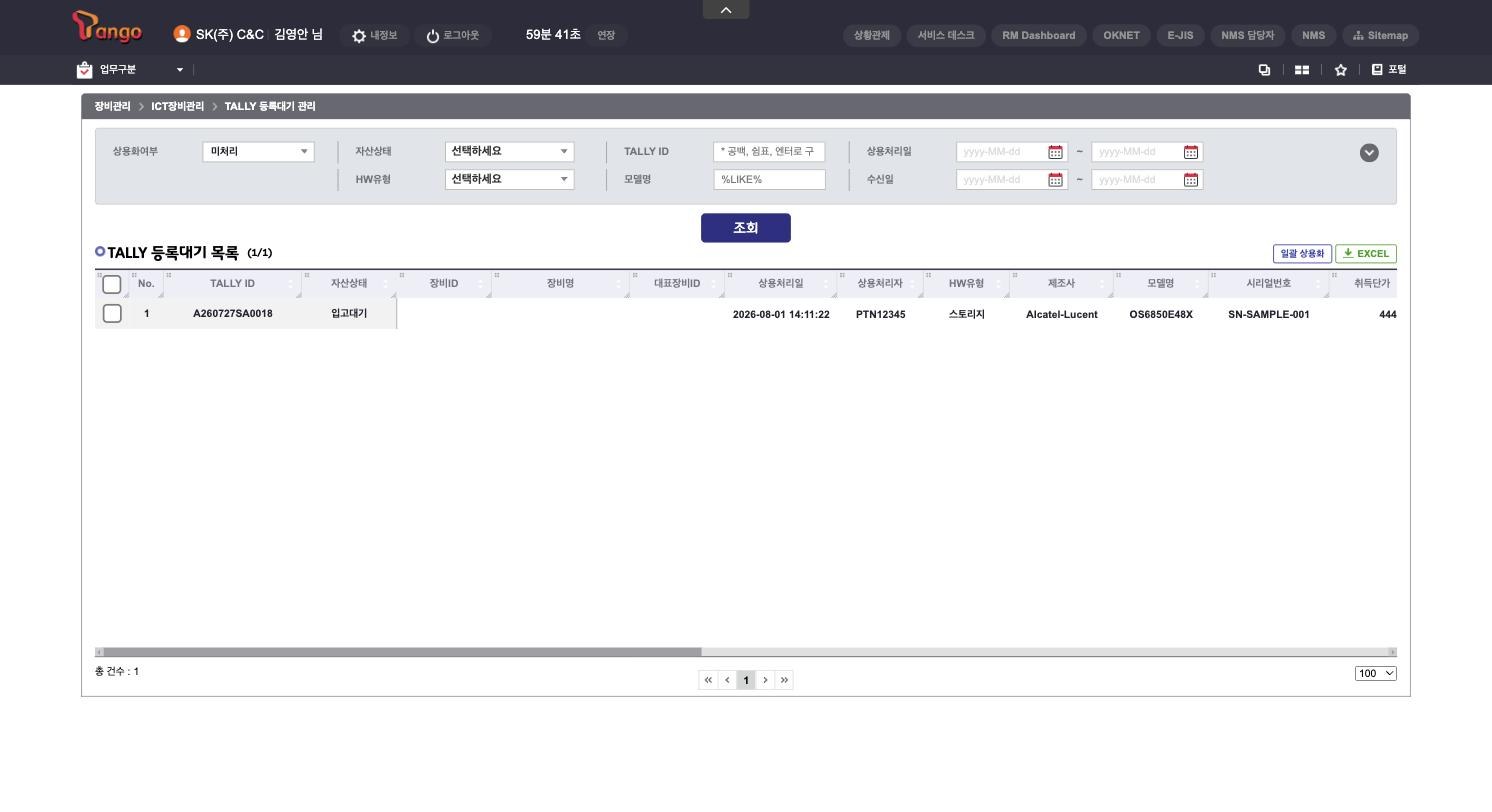Open the 상황관제 menu
The height and width of the screenshot is (812, 1492).
pyautogui.click(x=872, y=35)
